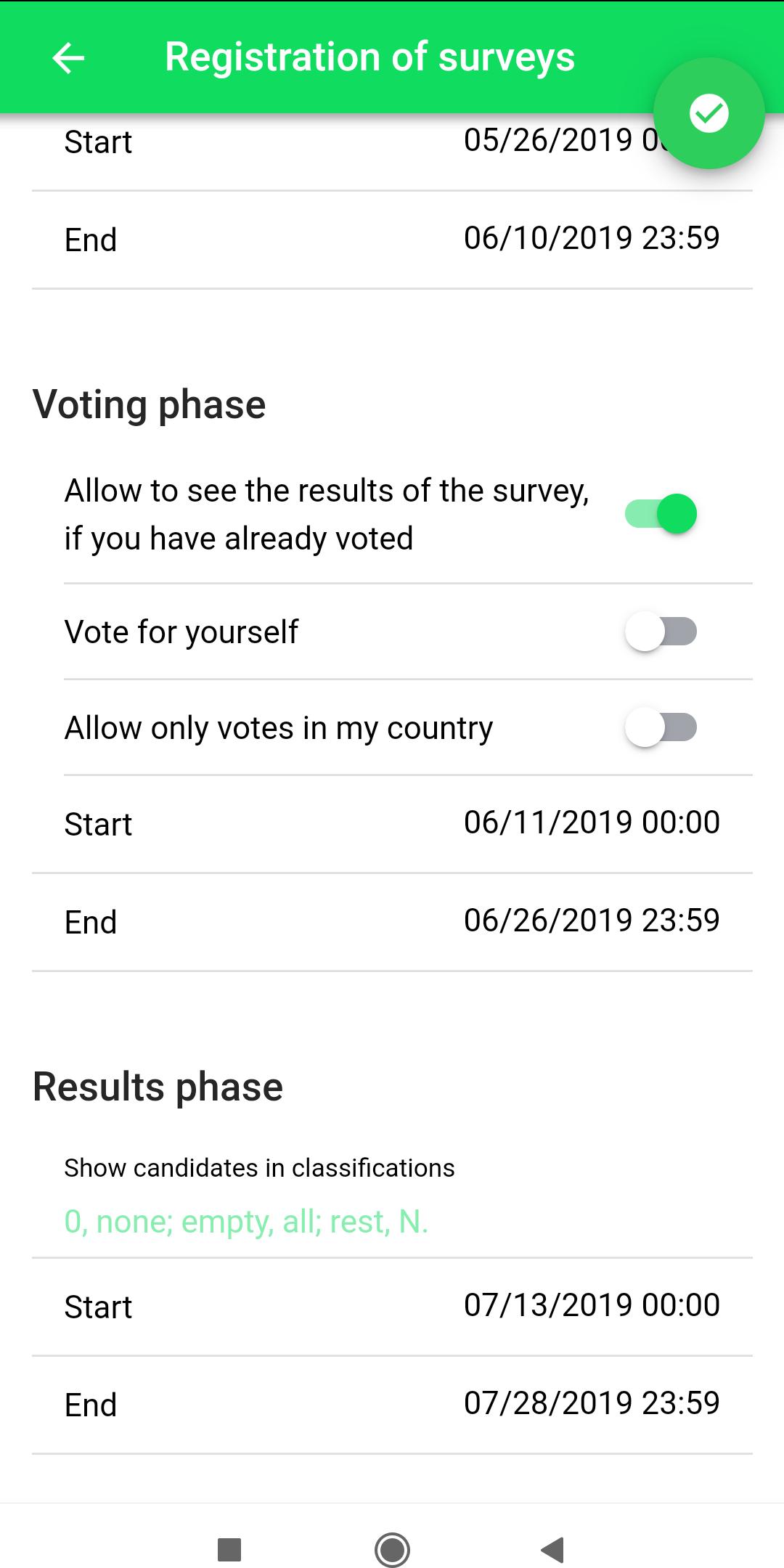Change the Start date 05/26/2019
This screenshot has width=784, height=1568.
tap(392, 142)
